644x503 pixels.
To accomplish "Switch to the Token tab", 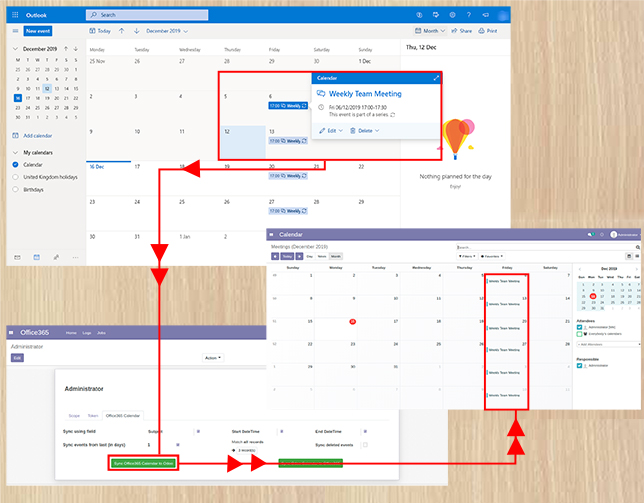I will pyautogui.click(x=93, y=414).
